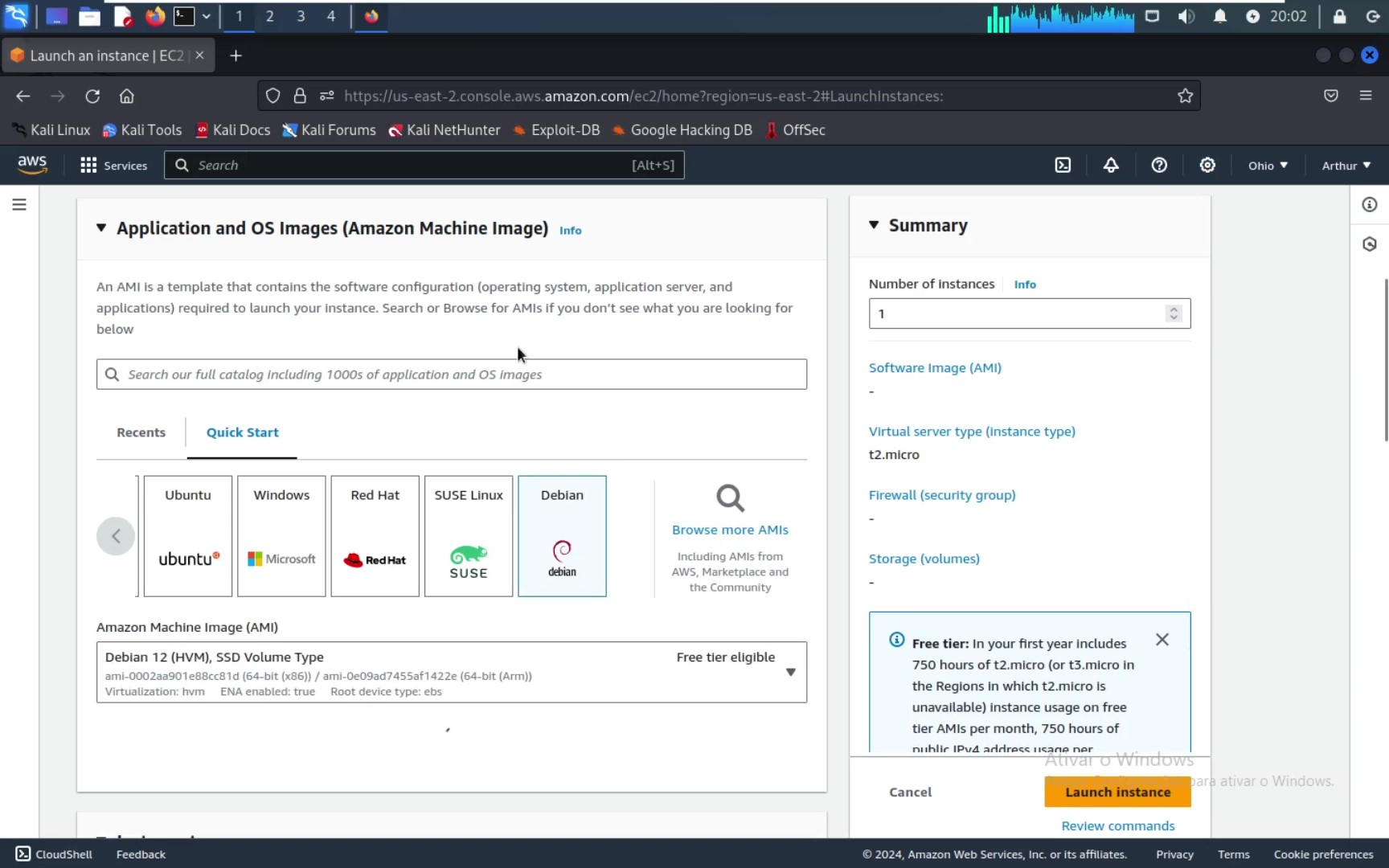Select the Debian AMI tile
The width and height of the screenshot is (1389, 868).
coord(562,536)
